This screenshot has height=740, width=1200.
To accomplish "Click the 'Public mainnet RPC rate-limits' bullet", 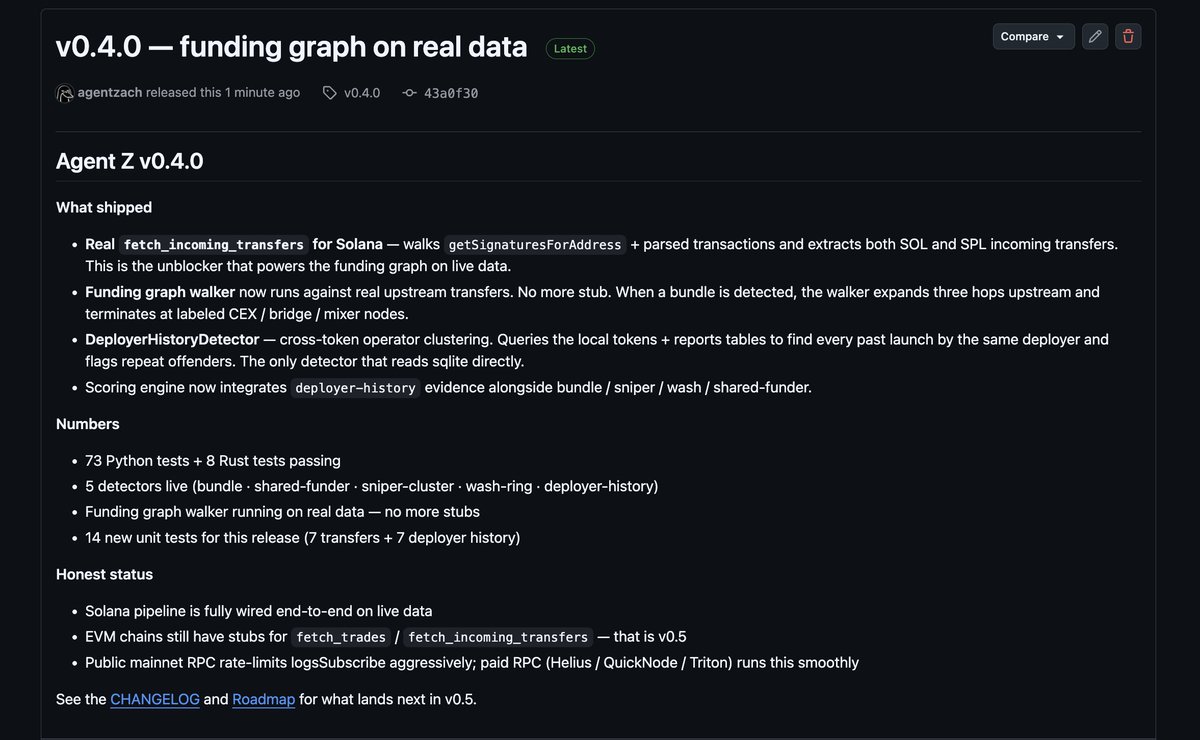I will pyautogui.click(x=472, y=662).
